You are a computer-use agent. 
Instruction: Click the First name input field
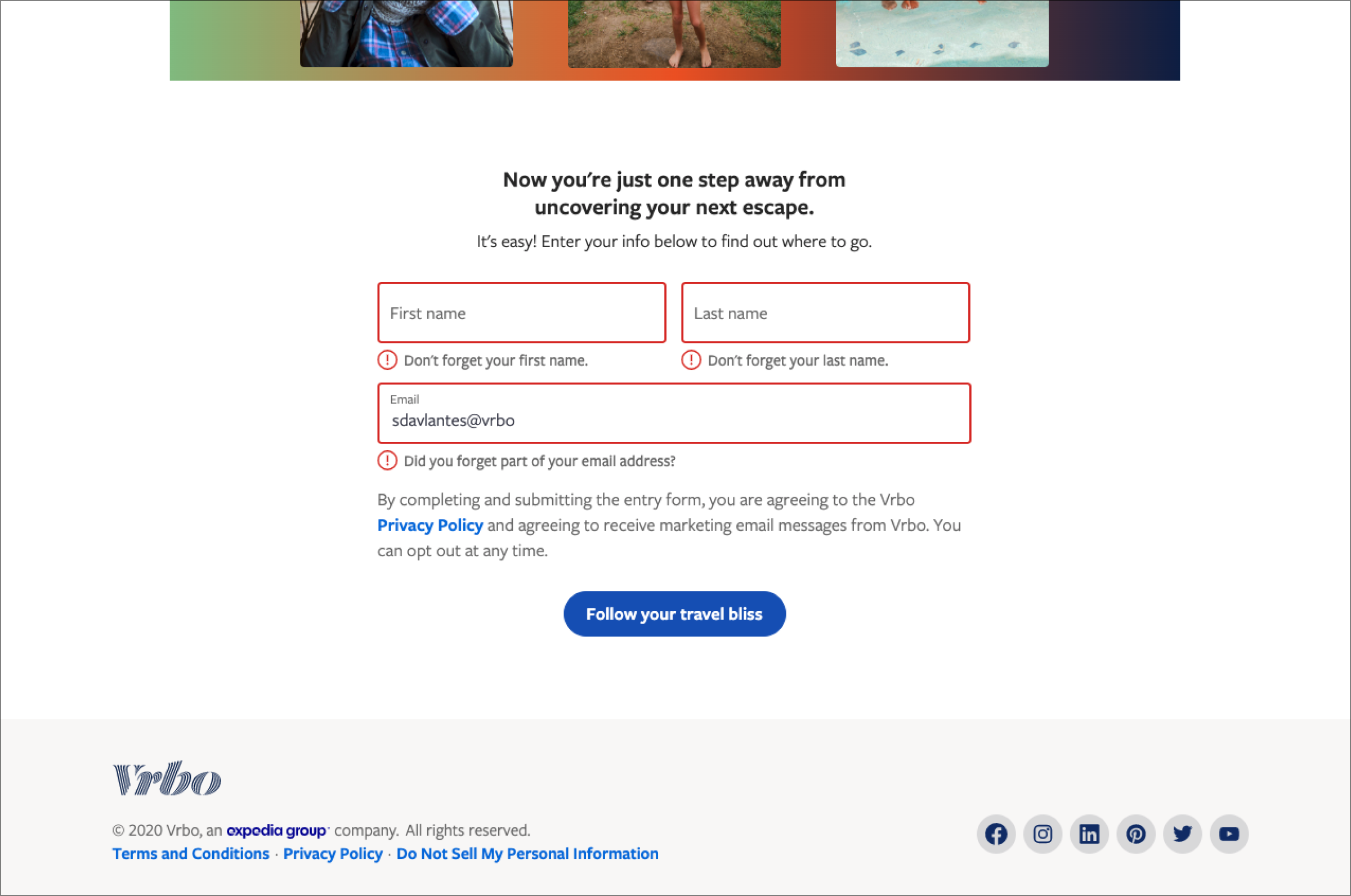[x=521, y=312]
